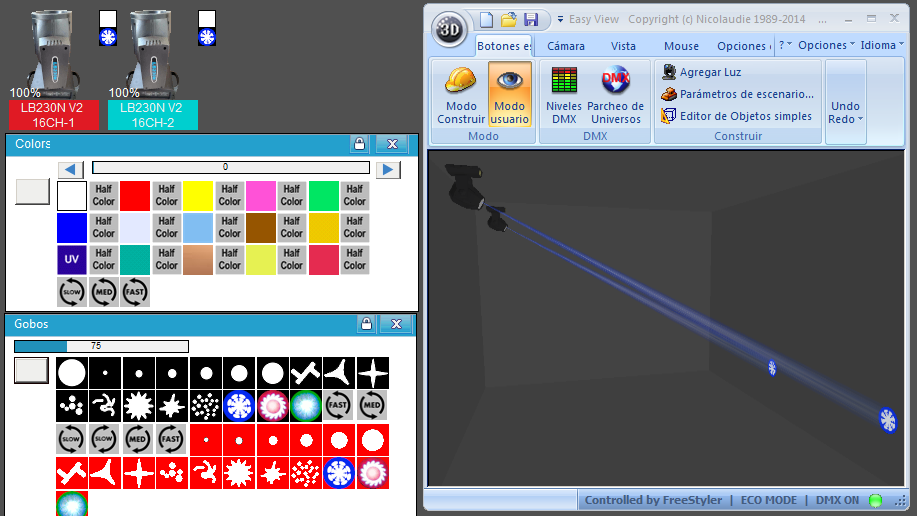
Task: Open the Idioma language dropdown
Action: (x=882, y=45)
